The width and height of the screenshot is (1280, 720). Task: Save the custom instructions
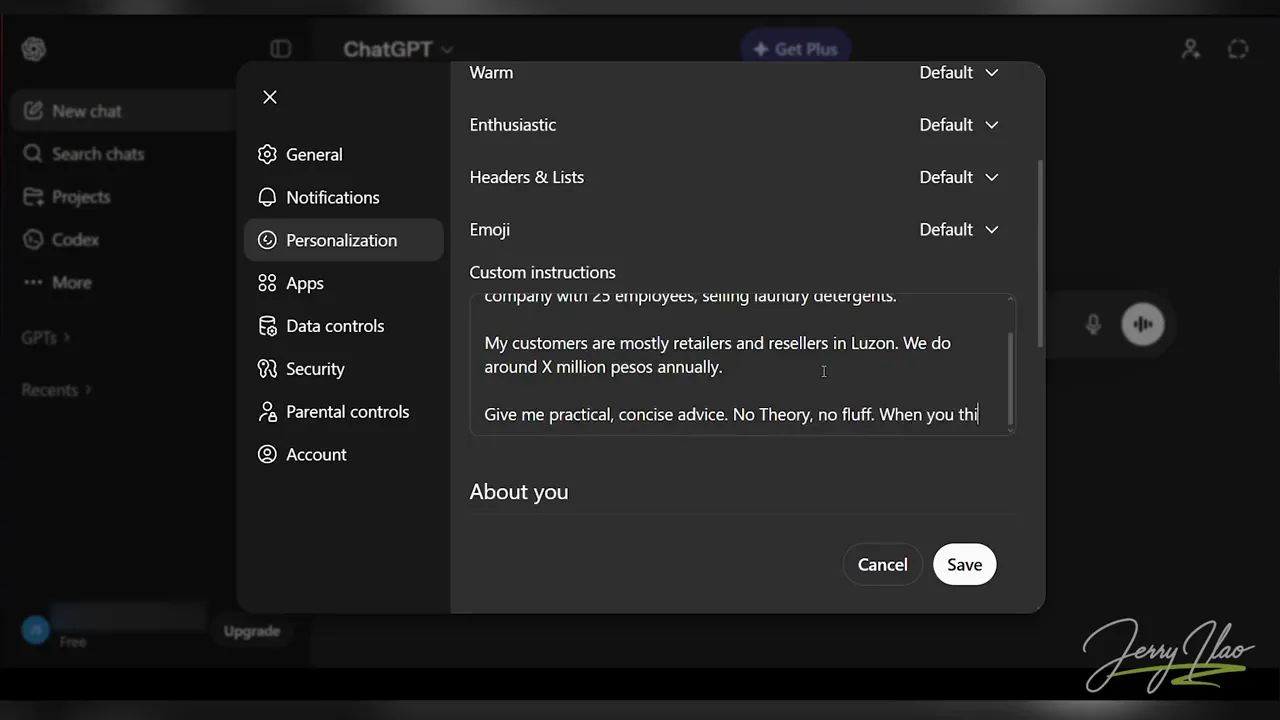click(964, 565)
